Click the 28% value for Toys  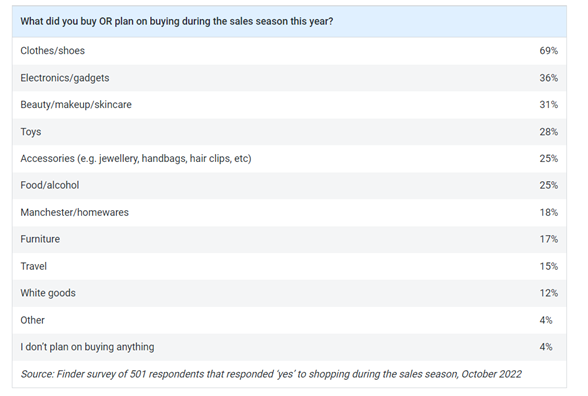[549, 132]
